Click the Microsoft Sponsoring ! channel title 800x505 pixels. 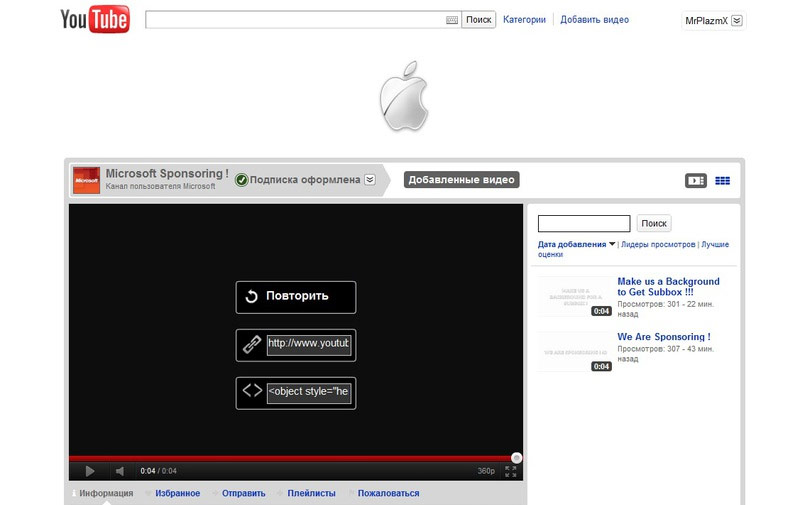tap(167, 173)
